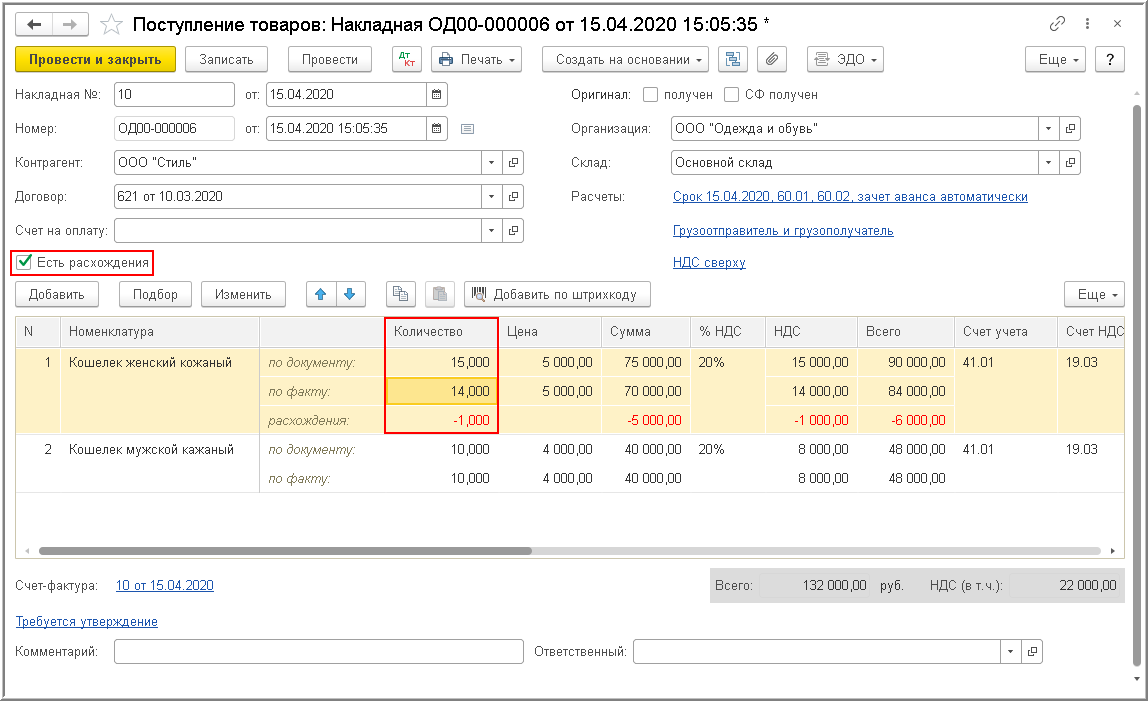1148x701 pixels.
Task: Open Срок 15.04.2020 расчеты link
Action: coord(850,196)
